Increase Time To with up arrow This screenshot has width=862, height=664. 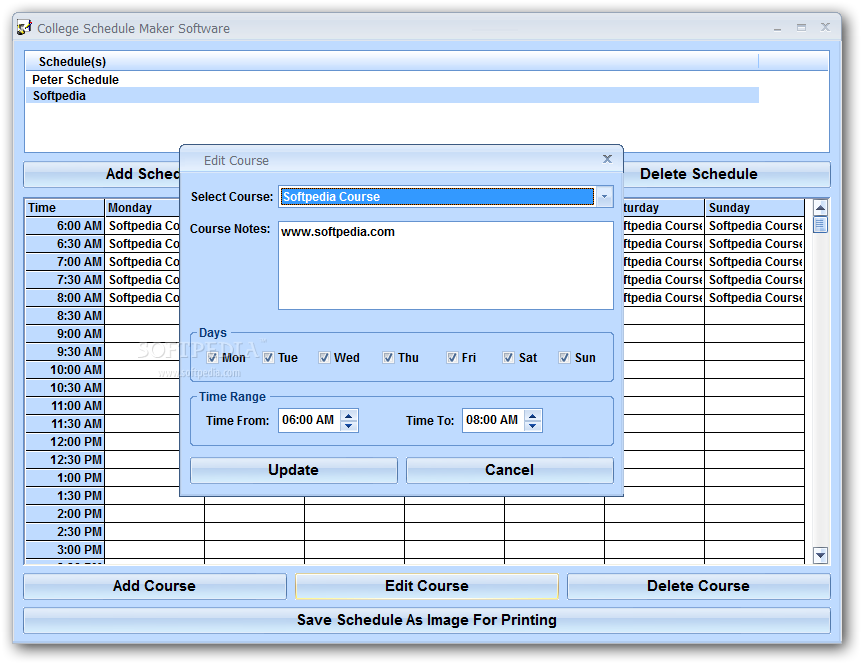pyautogui.click(x=532, y=415)
